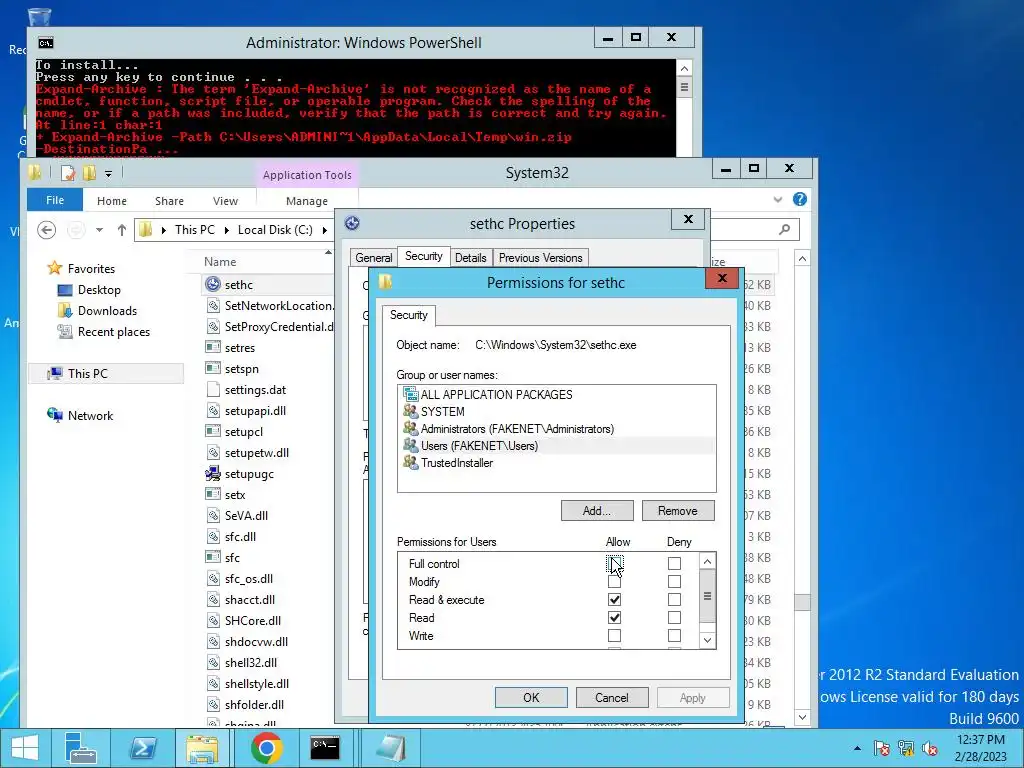Select the sethc file icon

[212, 284]
